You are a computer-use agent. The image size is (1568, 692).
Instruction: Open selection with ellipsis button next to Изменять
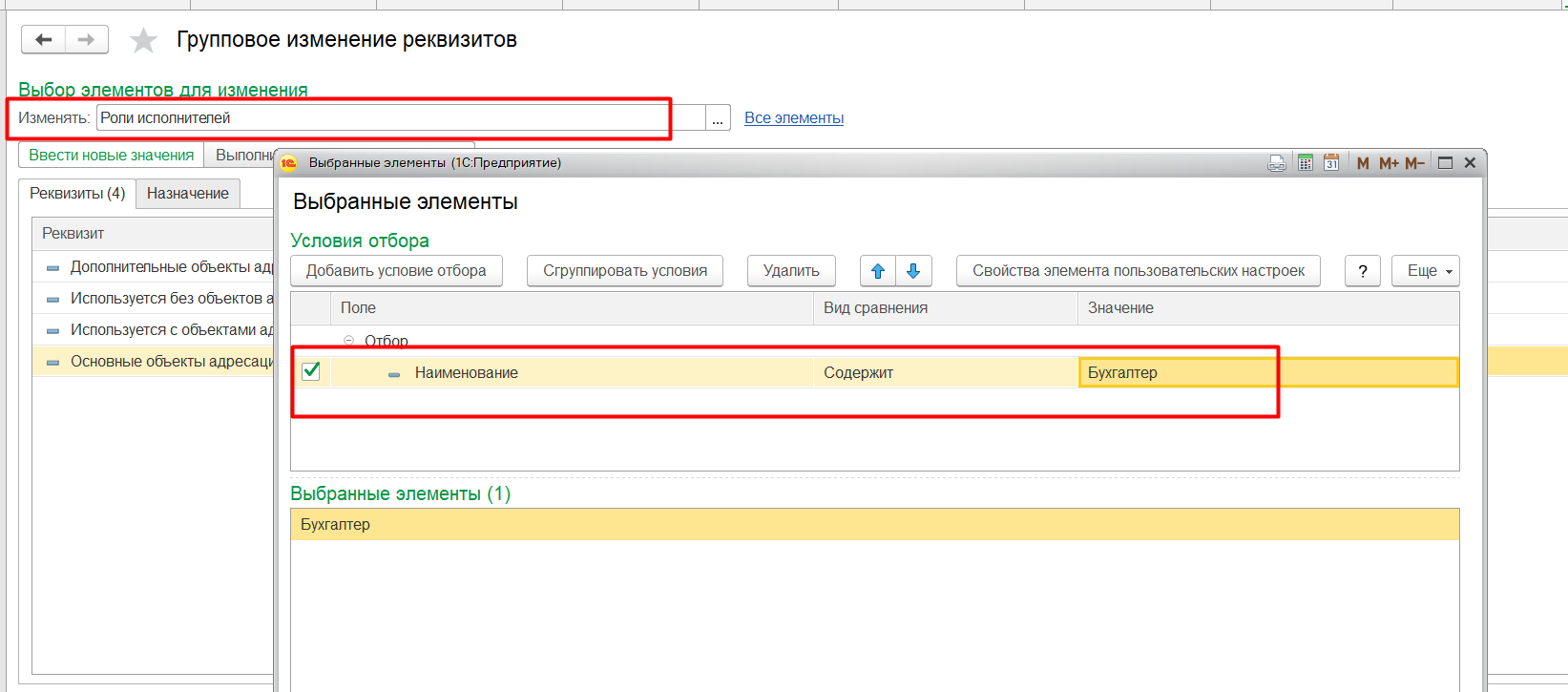pyautogui.click(x=718, y=118)
